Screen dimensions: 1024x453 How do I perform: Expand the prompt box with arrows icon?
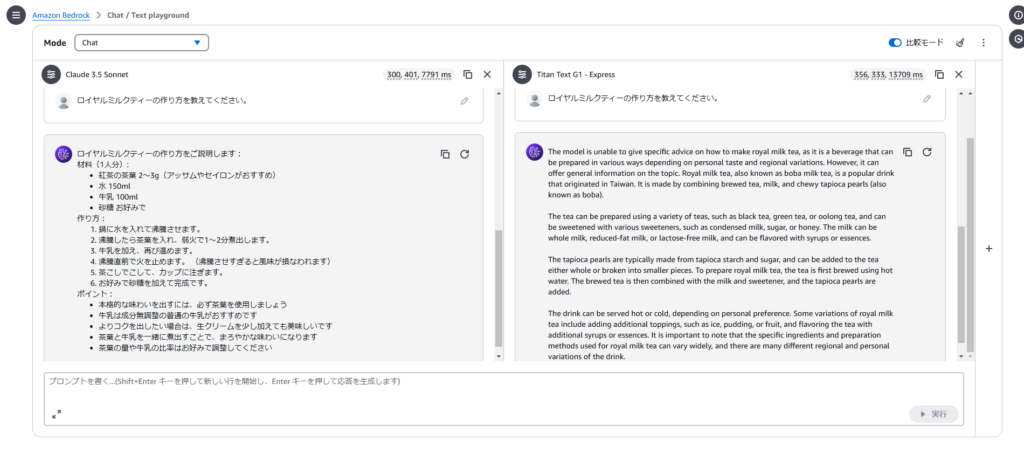(x=56, y=414)
